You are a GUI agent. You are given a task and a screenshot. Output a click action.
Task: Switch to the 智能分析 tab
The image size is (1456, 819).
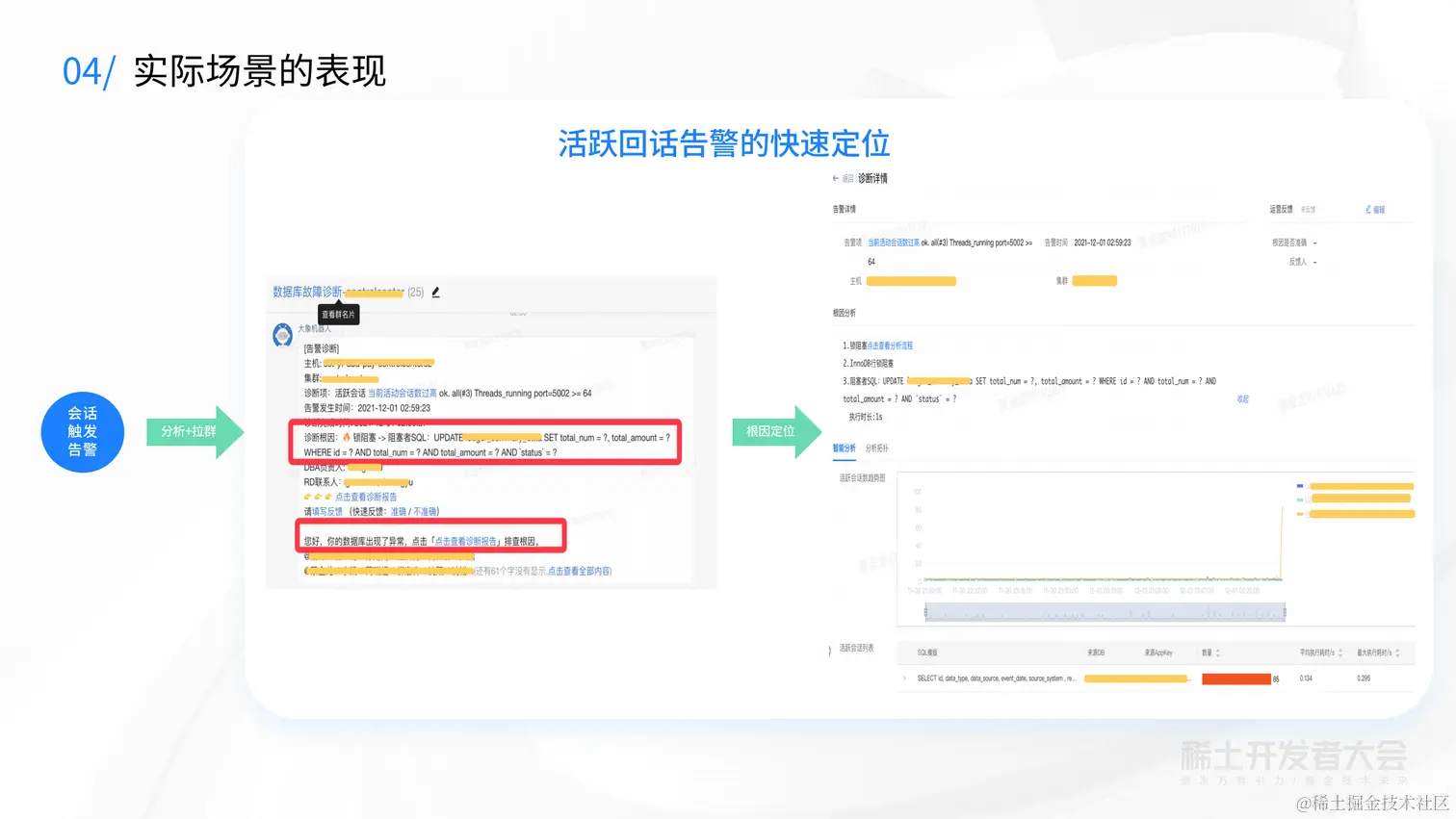(x=844, y=448)
